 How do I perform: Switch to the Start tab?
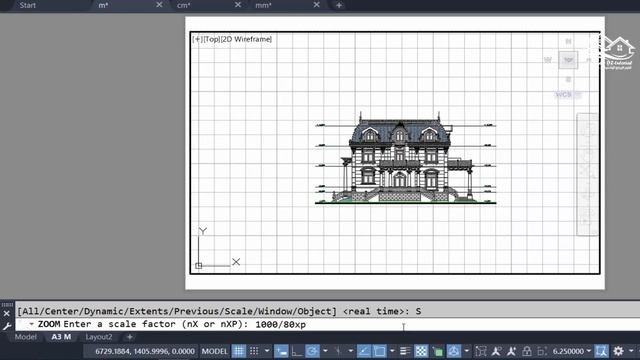point(27,5)
